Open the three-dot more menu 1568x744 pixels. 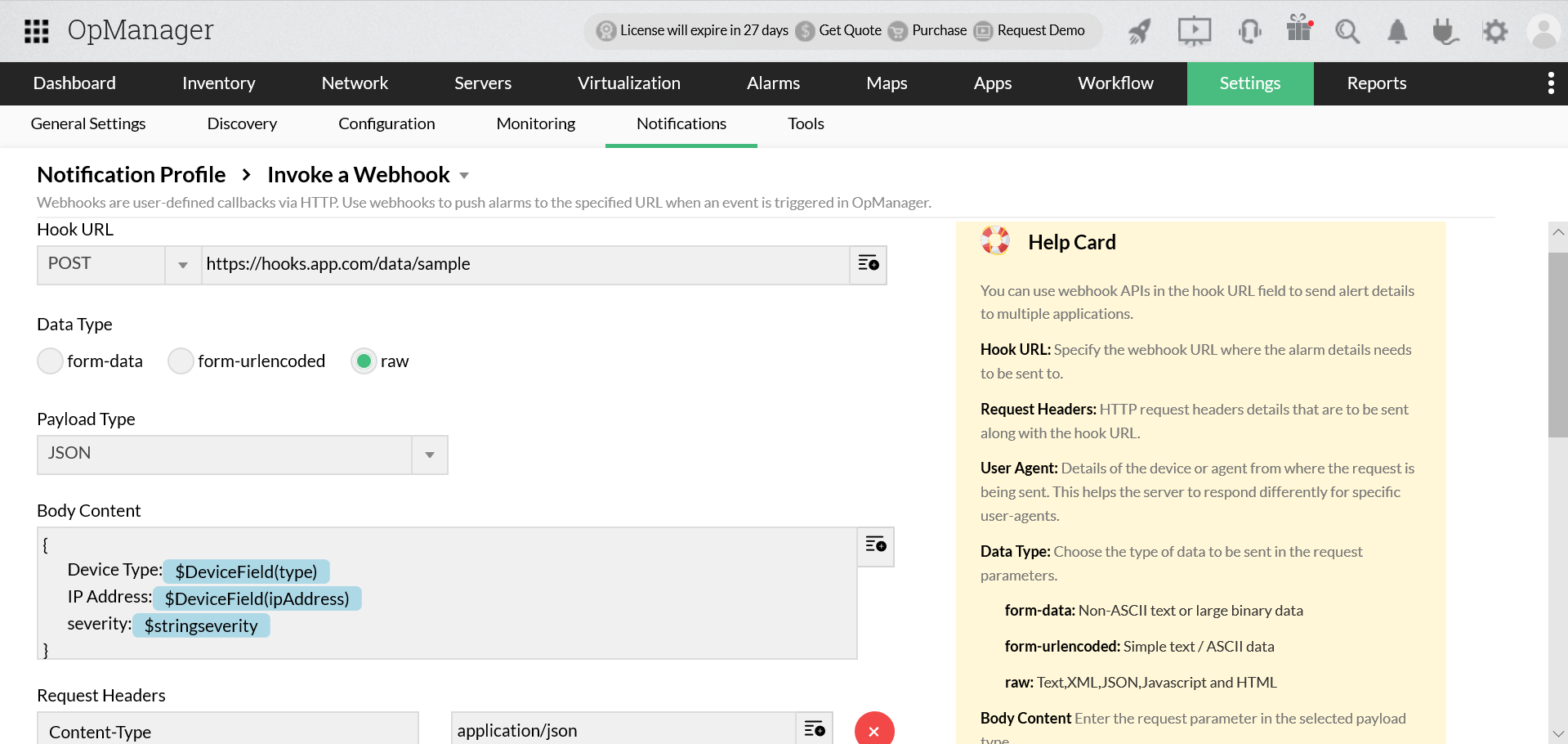(x=1550, y=83)
